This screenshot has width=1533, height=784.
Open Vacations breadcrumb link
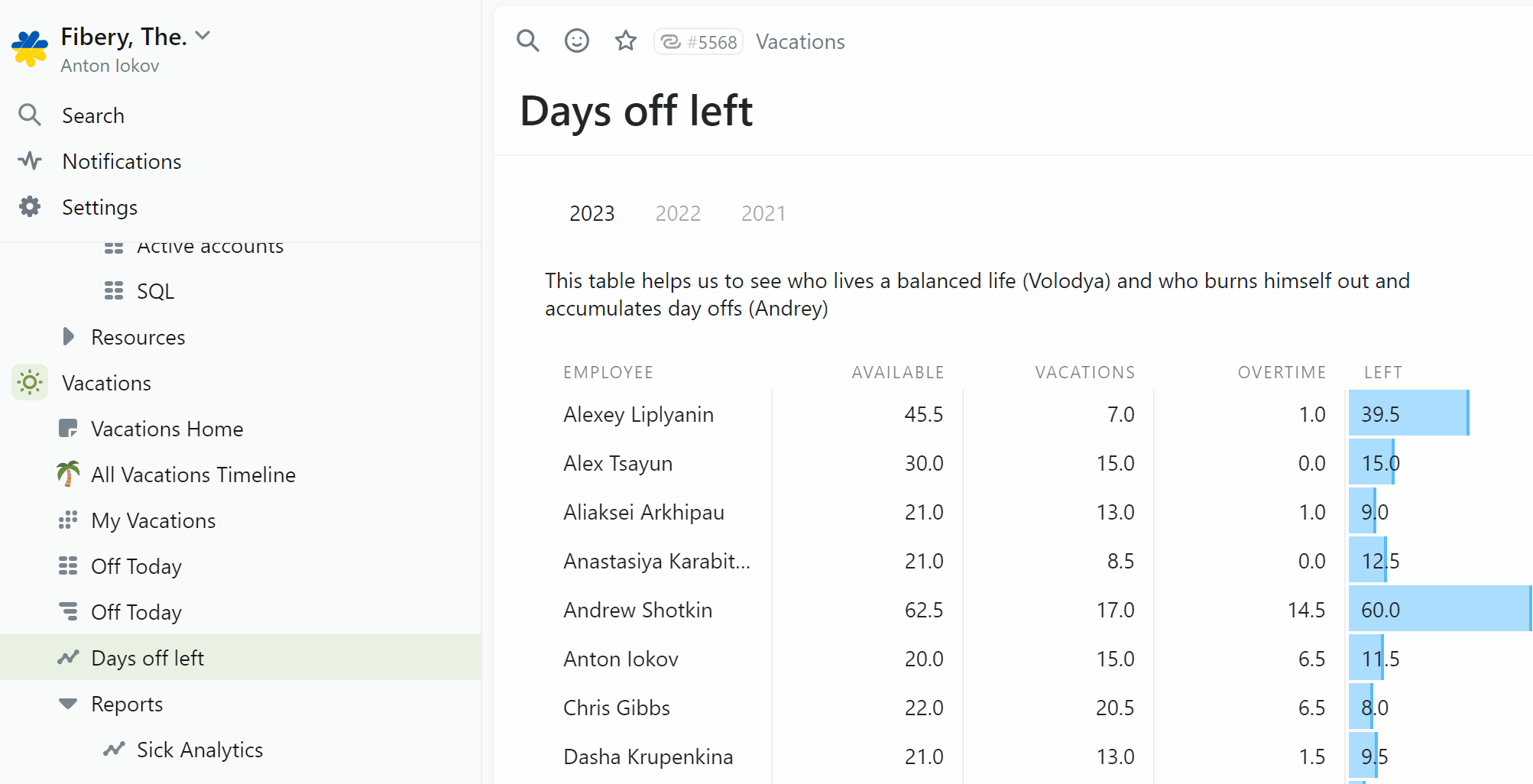800,42
